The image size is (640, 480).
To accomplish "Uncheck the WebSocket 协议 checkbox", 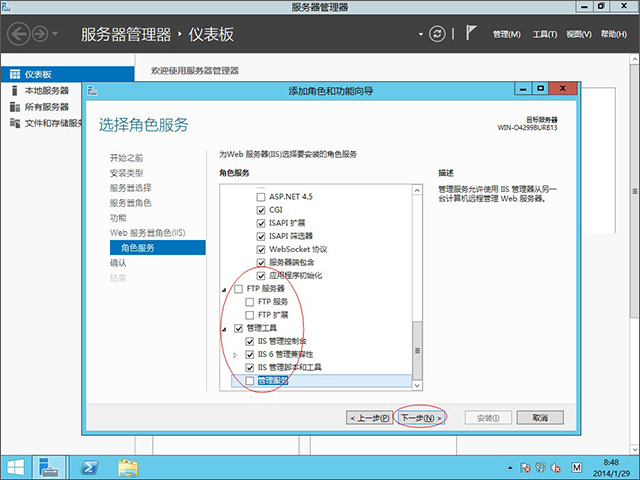I will pyautogui.click(x=261, y=249).
